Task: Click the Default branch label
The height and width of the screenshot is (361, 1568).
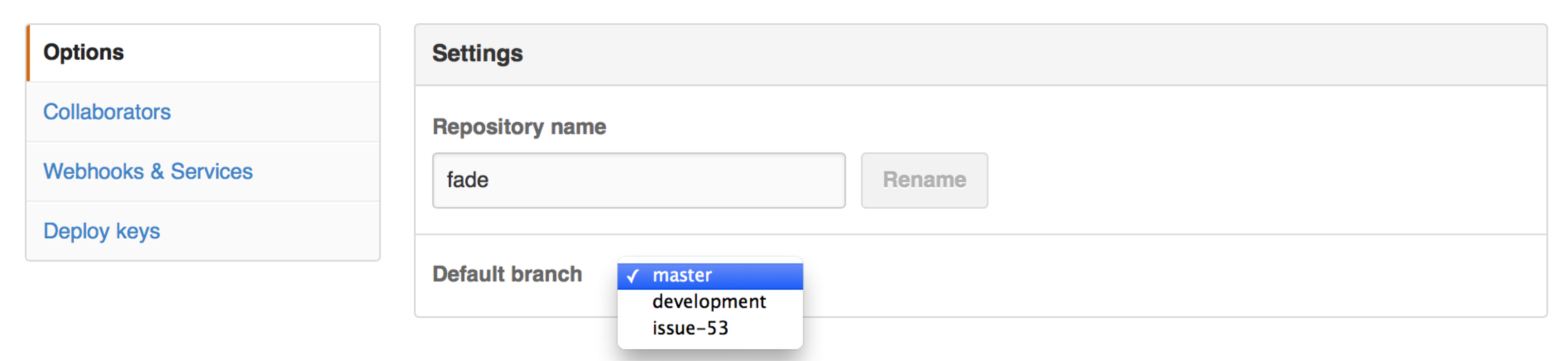Action: [507, 274]
